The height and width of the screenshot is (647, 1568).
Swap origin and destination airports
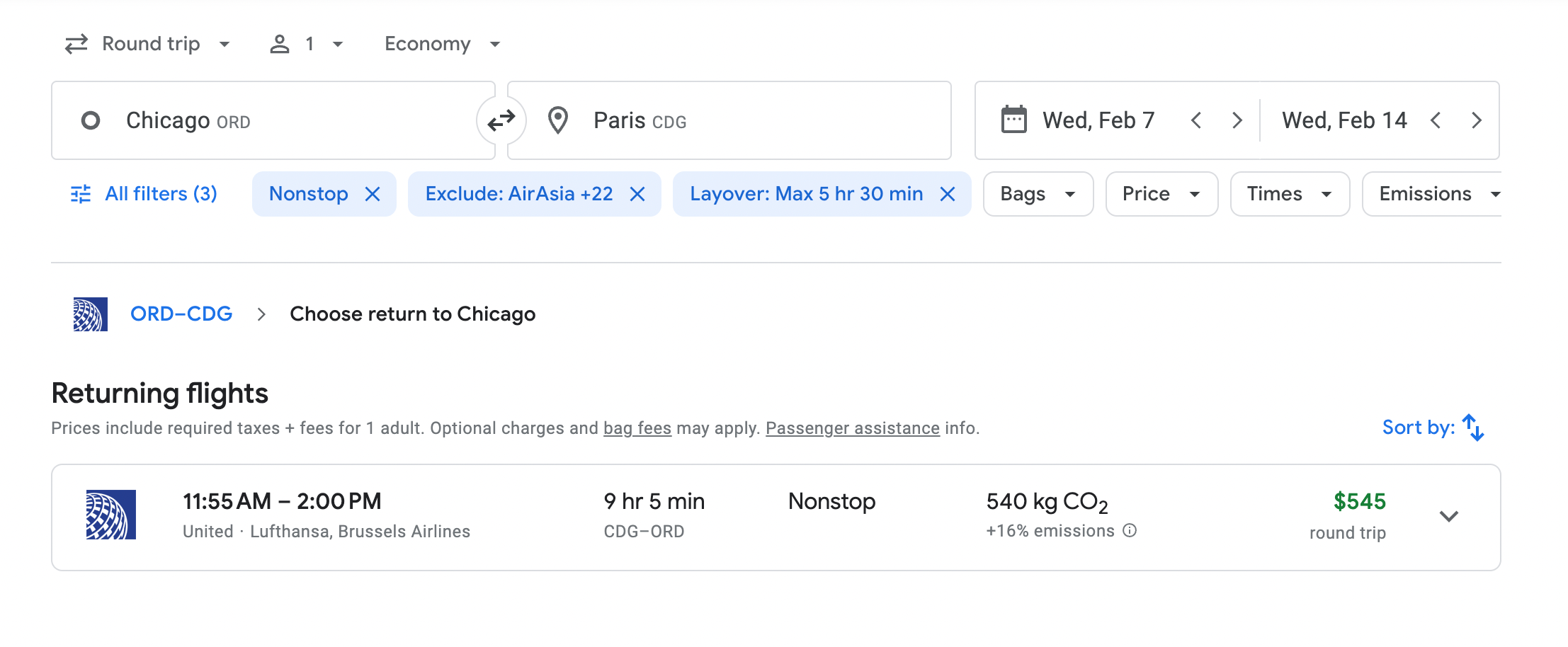pyautogui.click(x=501, y=120)
